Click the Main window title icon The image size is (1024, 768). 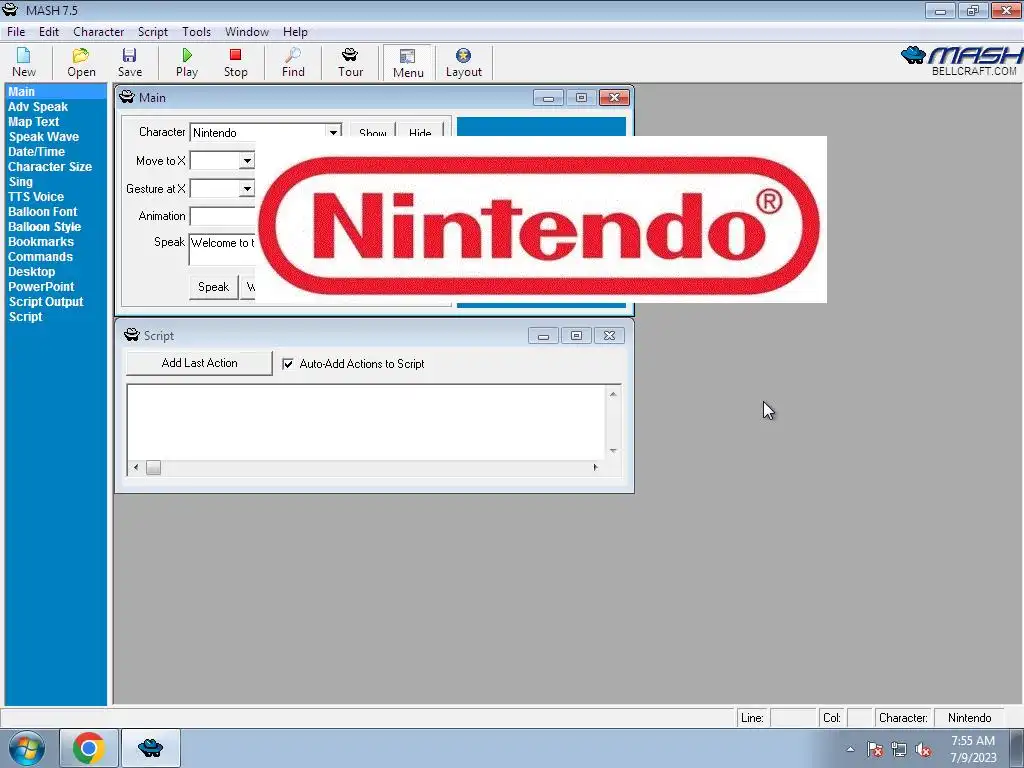pos(127,97)
